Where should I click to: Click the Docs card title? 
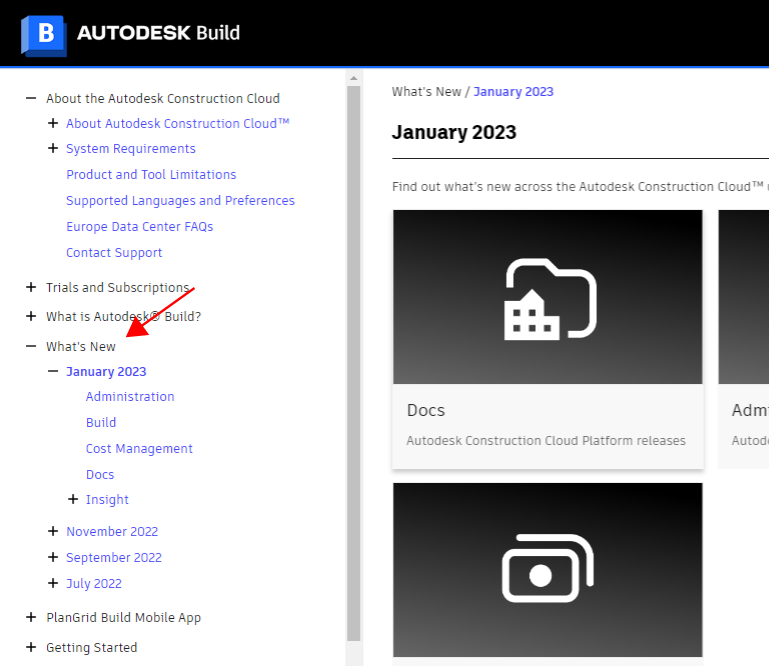(x=426, y=410)
